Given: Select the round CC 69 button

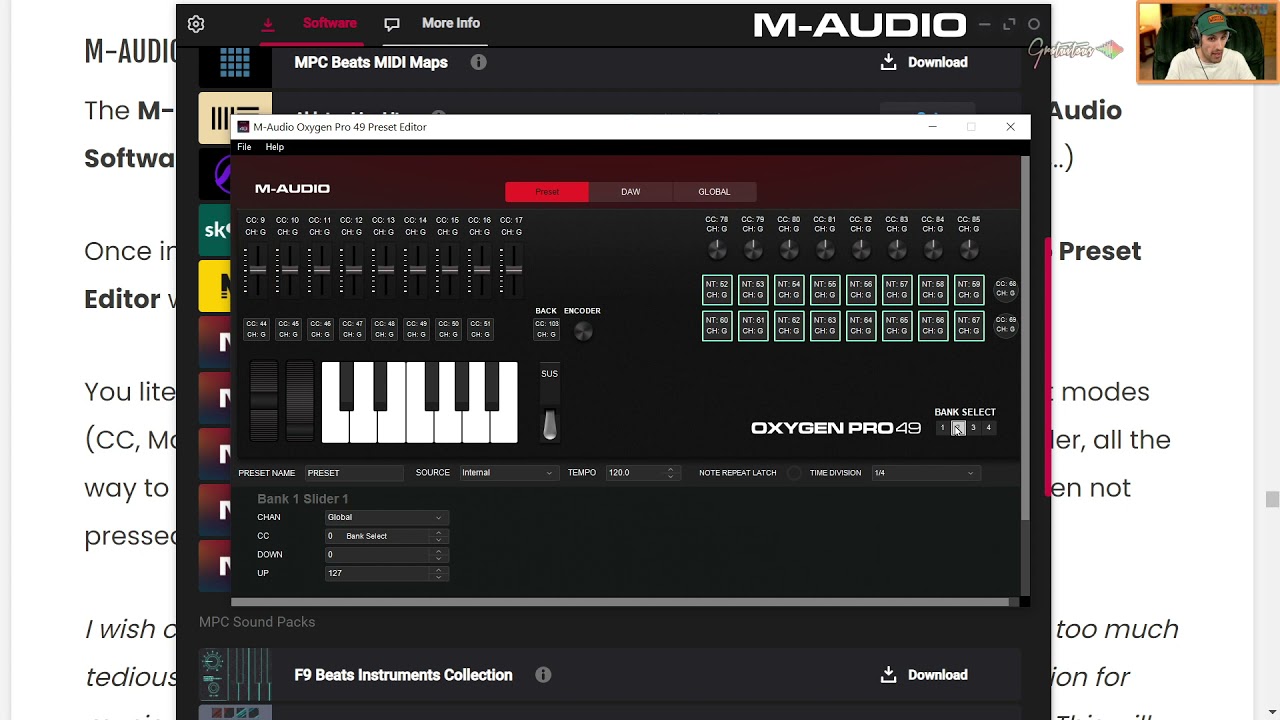Looking at the screenshot, I should (1005, 326).
